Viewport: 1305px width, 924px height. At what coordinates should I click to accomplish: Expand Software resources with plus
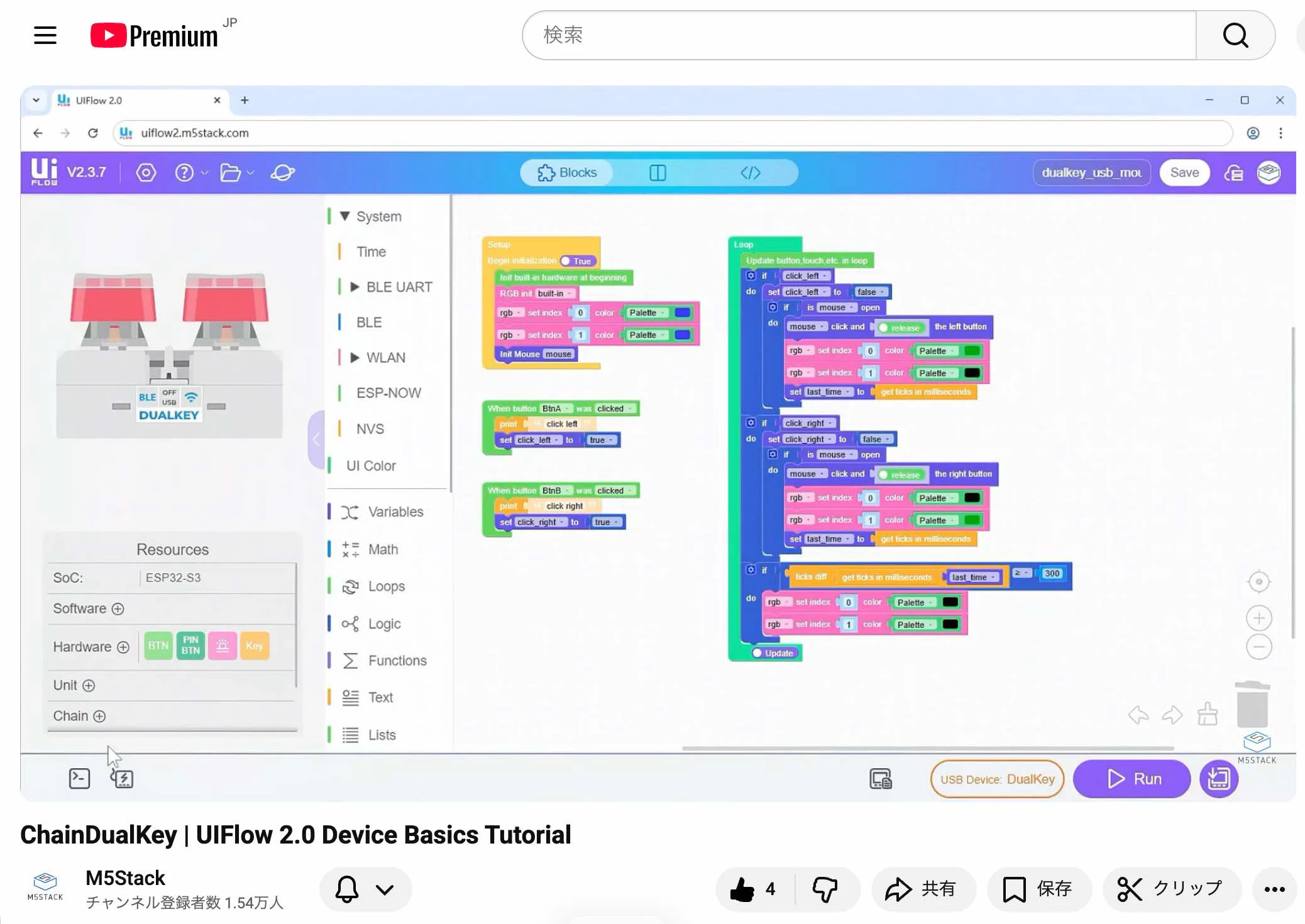(118, 608)
